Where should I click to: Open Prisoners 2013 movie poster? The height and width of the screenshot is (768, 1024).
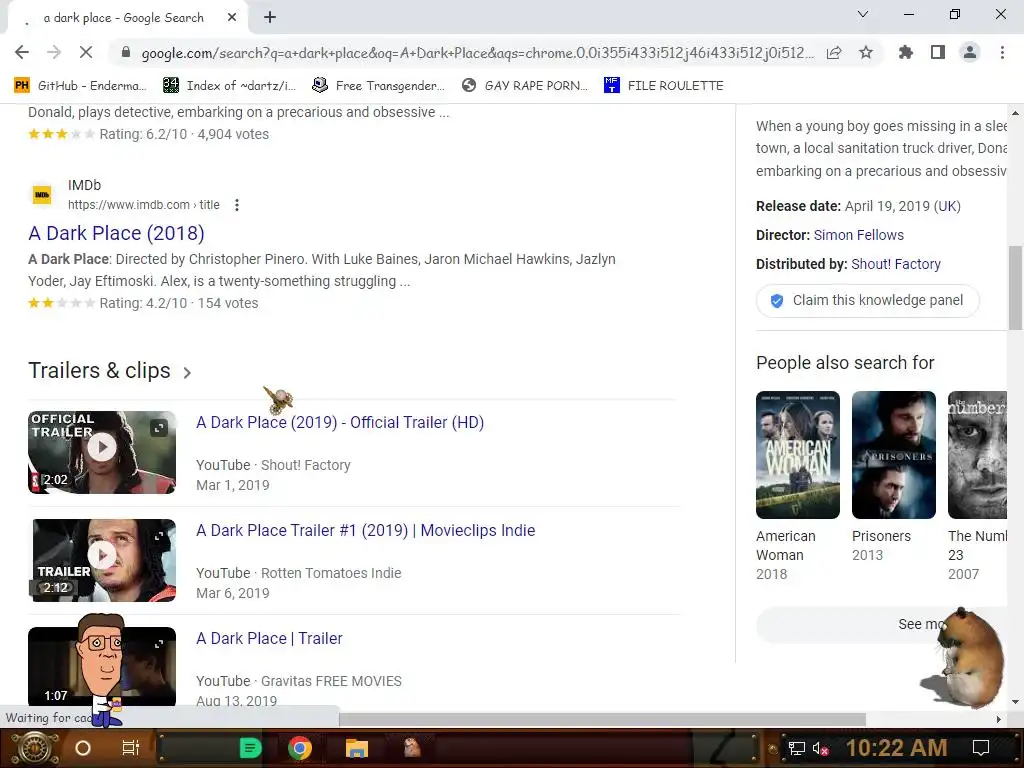(x=894, y=455)
